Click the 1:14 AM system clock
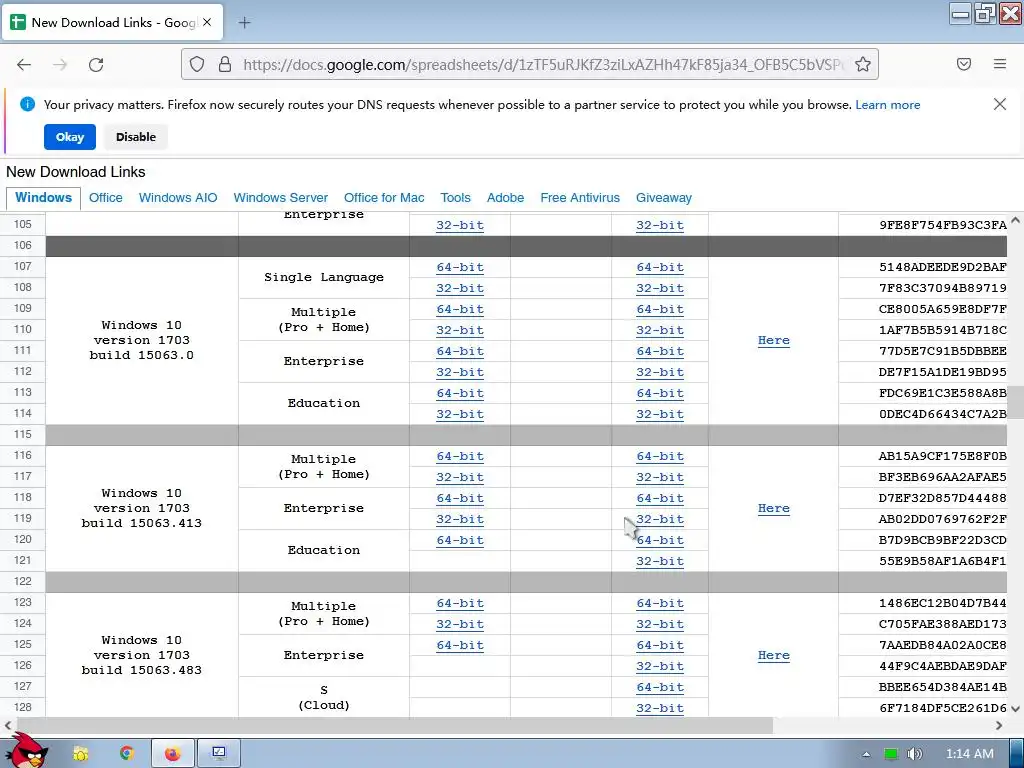 pos(970,754)
